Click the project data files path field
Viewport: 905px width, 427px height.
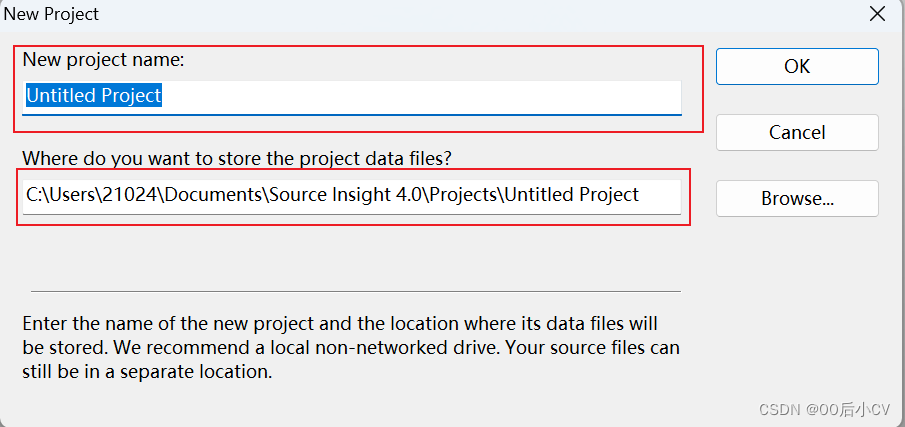[x=352, y=195]
